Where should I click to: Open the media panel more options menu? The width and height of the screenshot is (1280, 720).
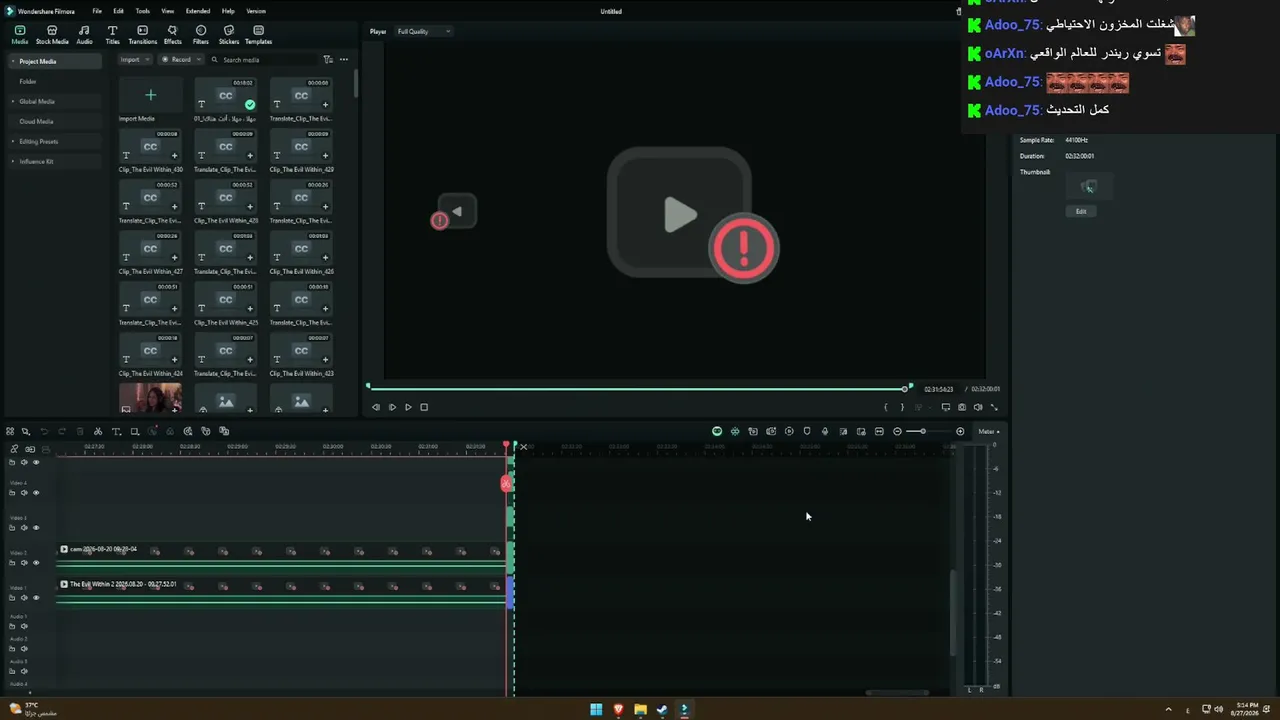344,60
